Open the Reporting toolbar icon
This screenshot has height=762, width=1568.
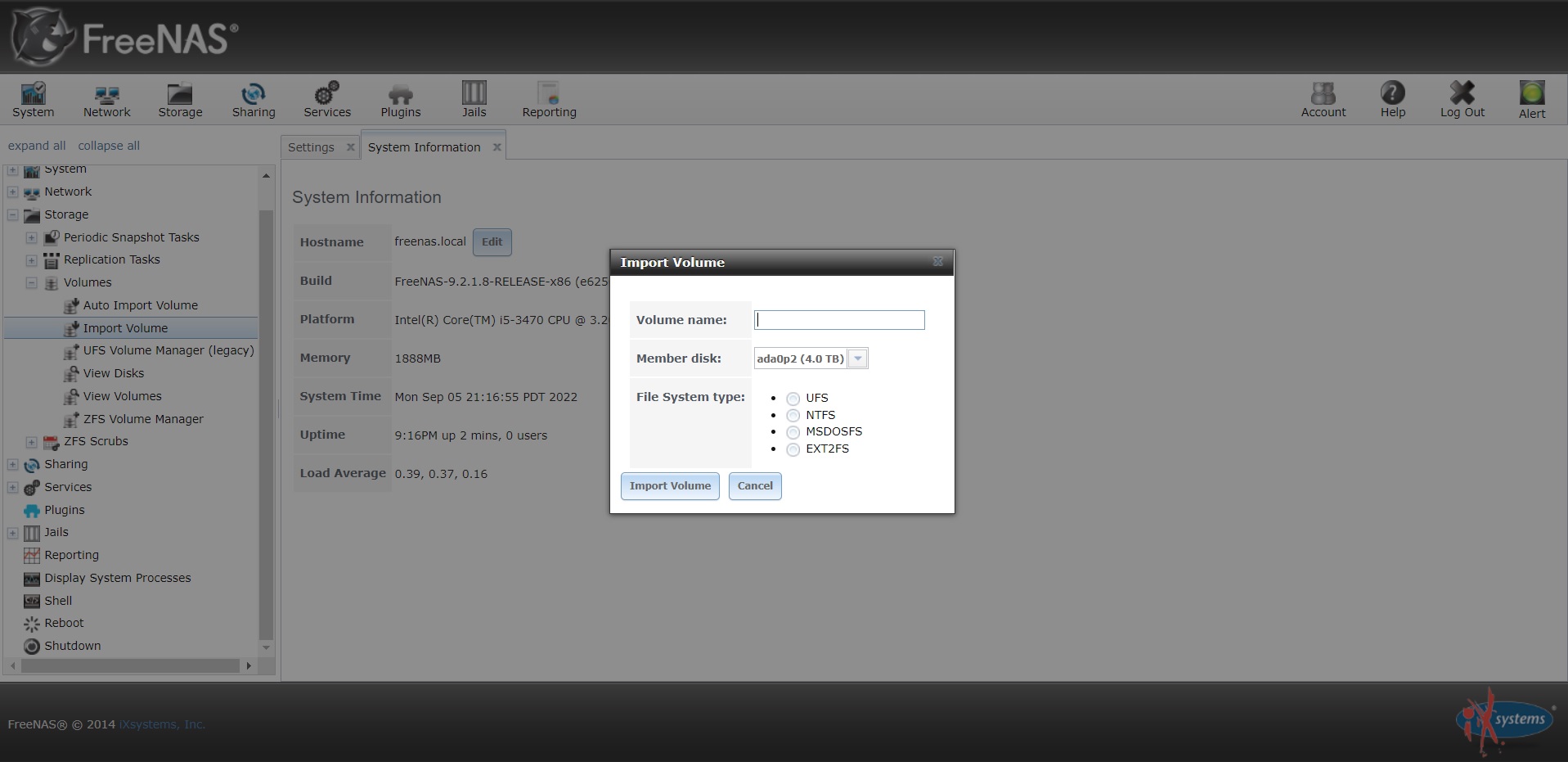(x=549, y=100)
